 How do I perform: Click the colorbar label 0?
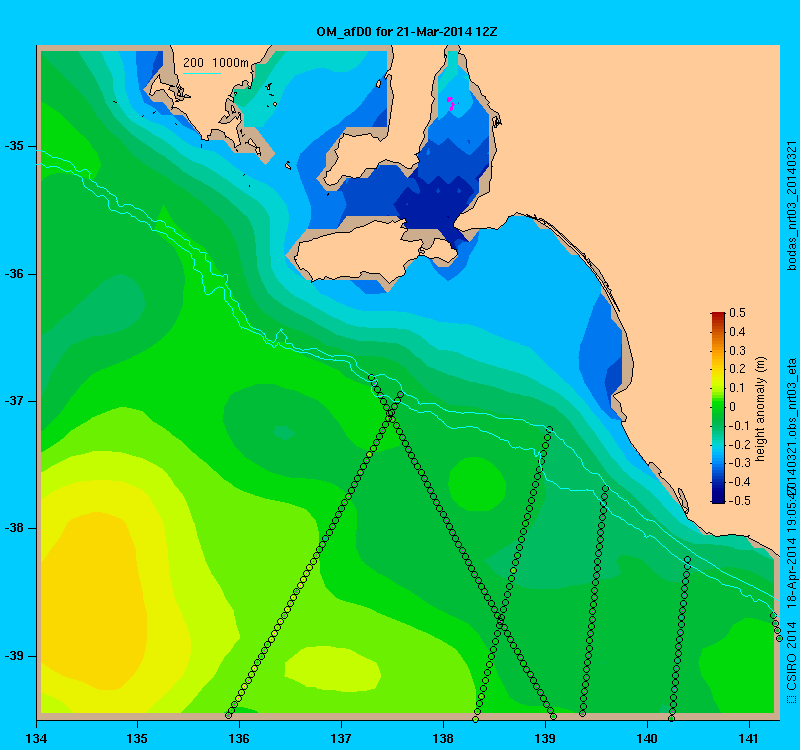(x=733, y=407)
